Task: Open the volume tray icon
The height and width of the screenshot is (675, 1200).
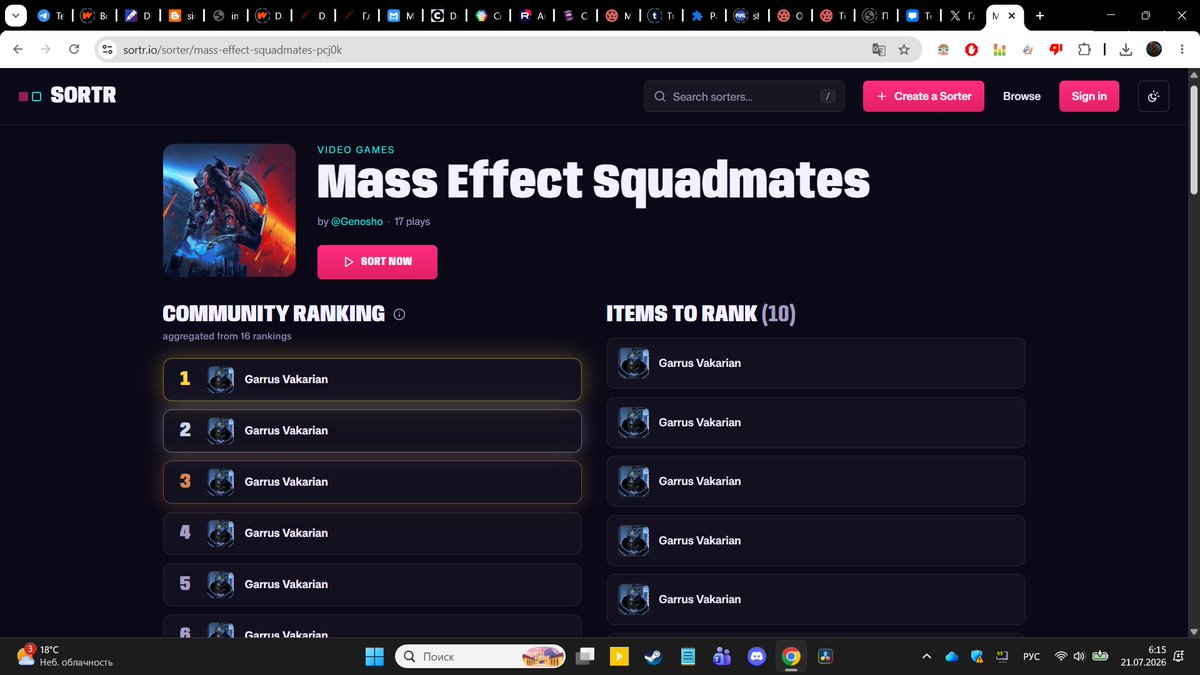Action: click(1077, 656)
